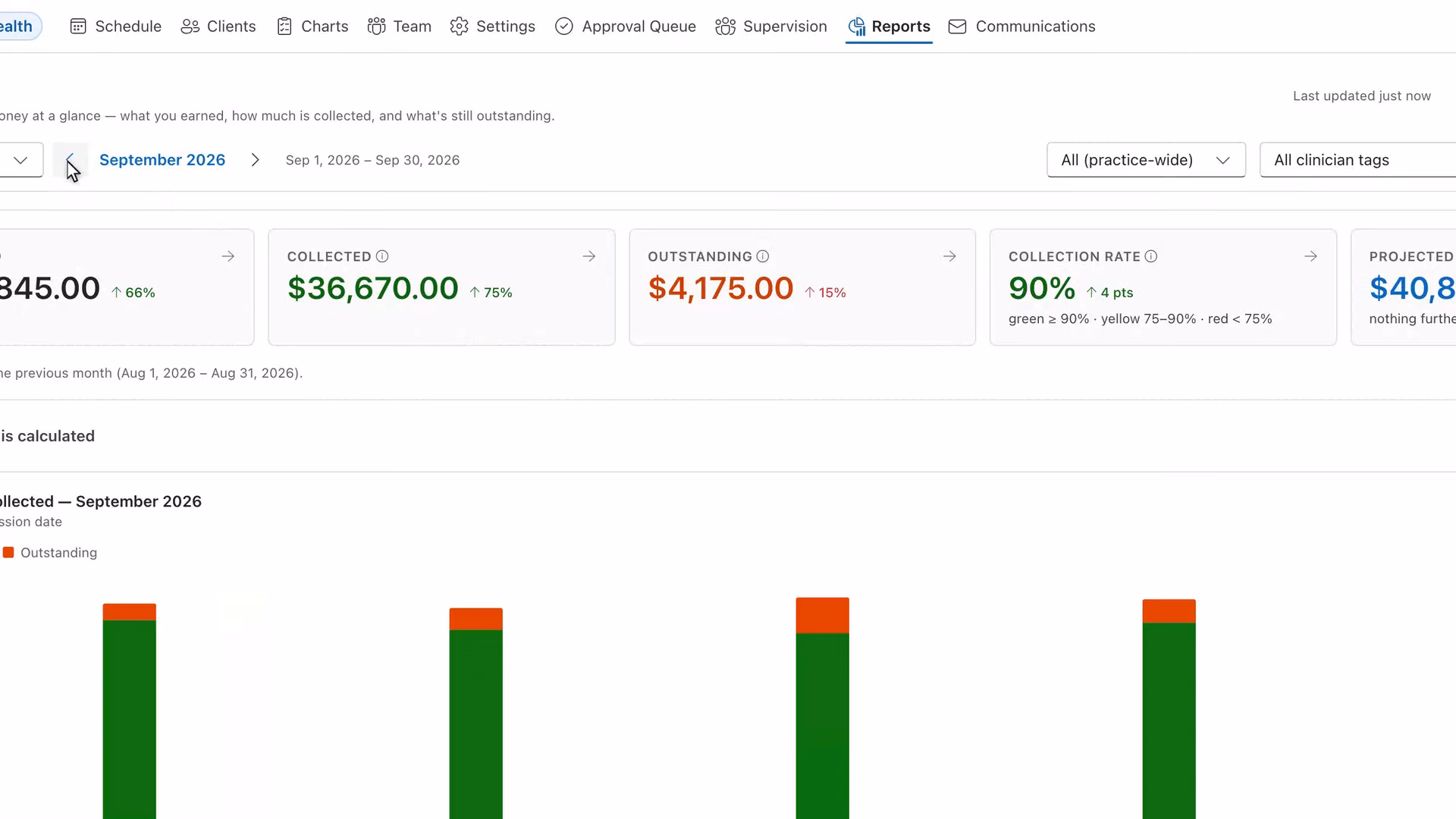
Task: Click the 90% collection rate value
Action: (1042, 288)
